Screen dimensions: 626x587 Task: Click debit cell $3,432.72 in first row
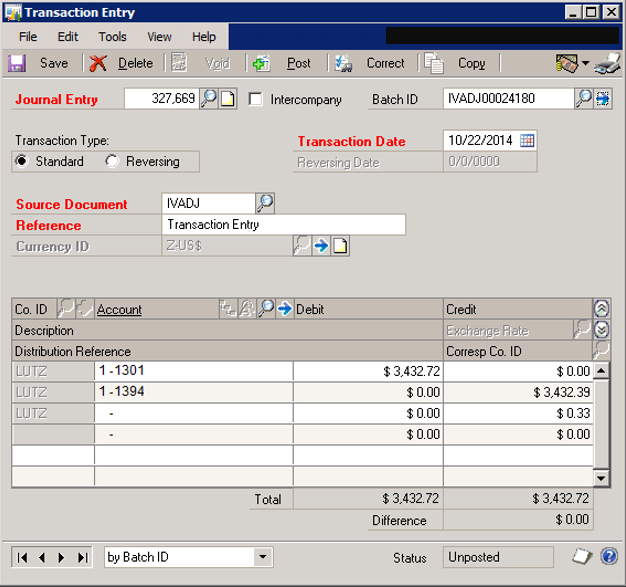click(x=368, y=371)
